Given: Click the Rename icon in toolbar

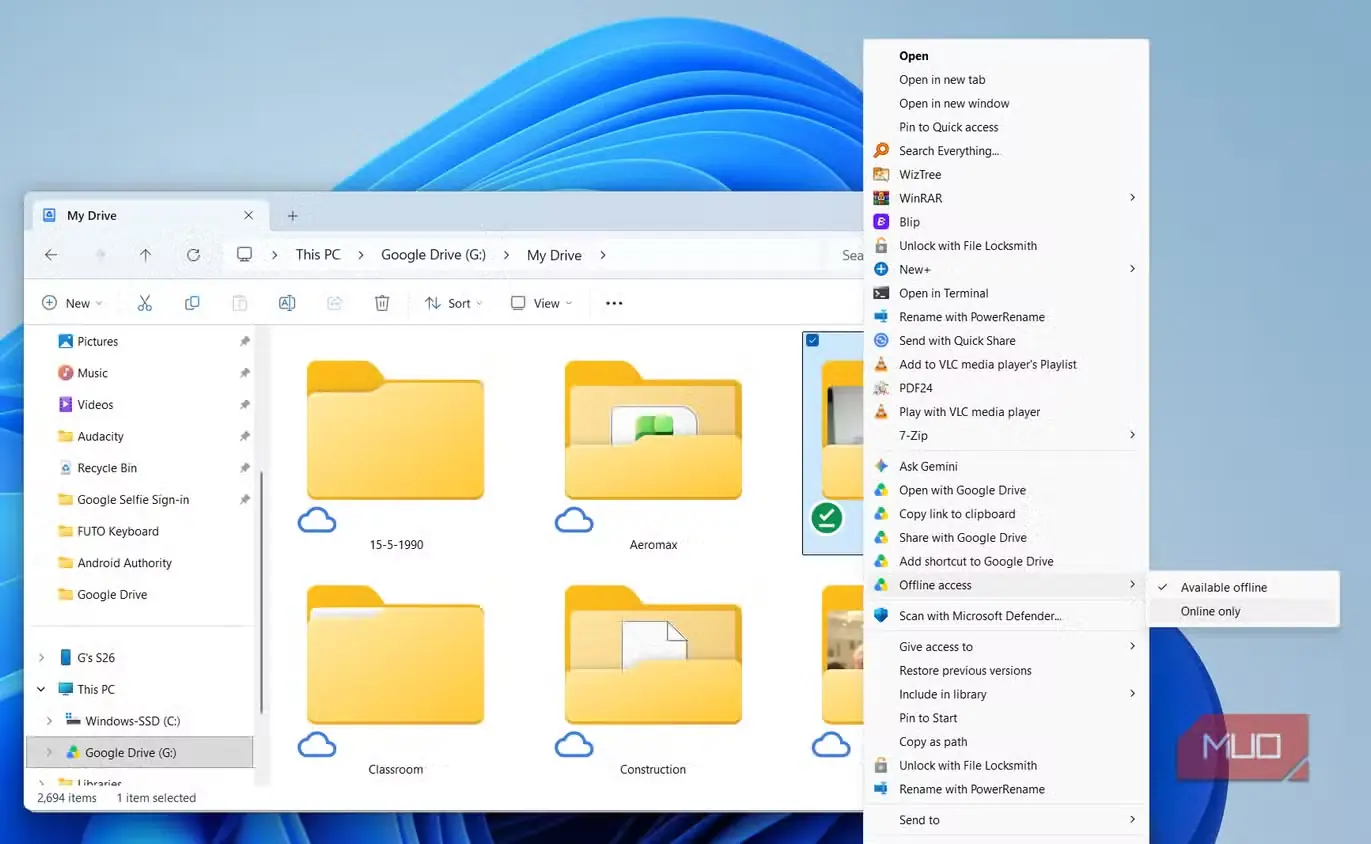Looking at the screenshot, I should (x=287, y=303).
